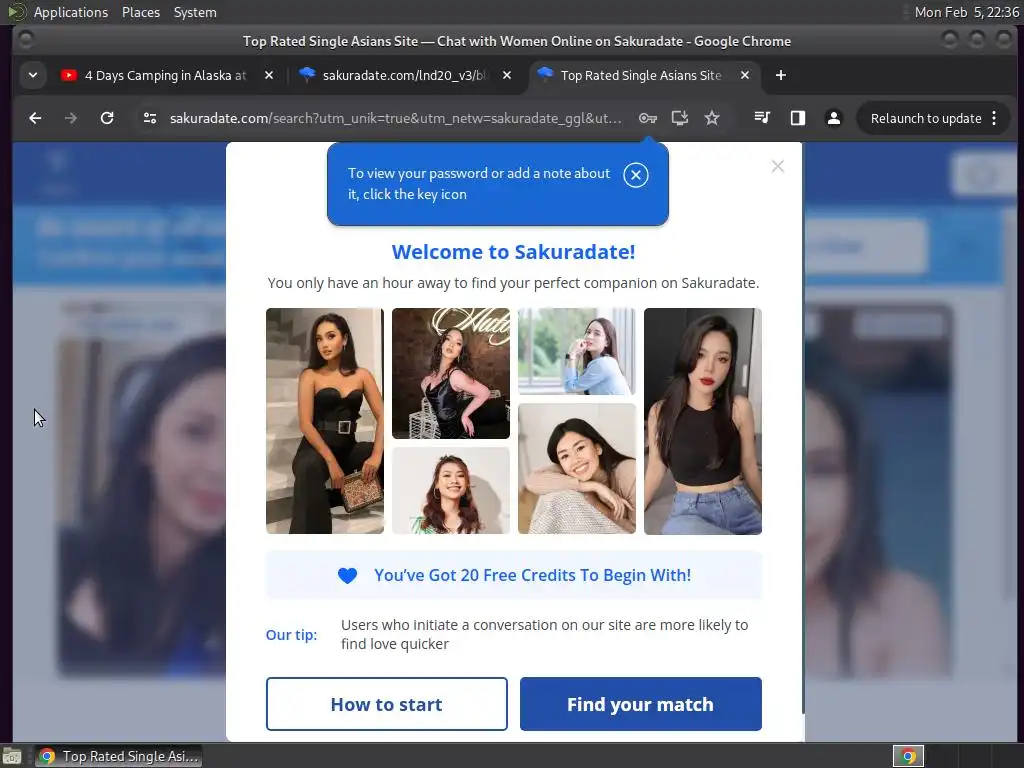Click the photo of red-haired woman in green top

(451, 490)
